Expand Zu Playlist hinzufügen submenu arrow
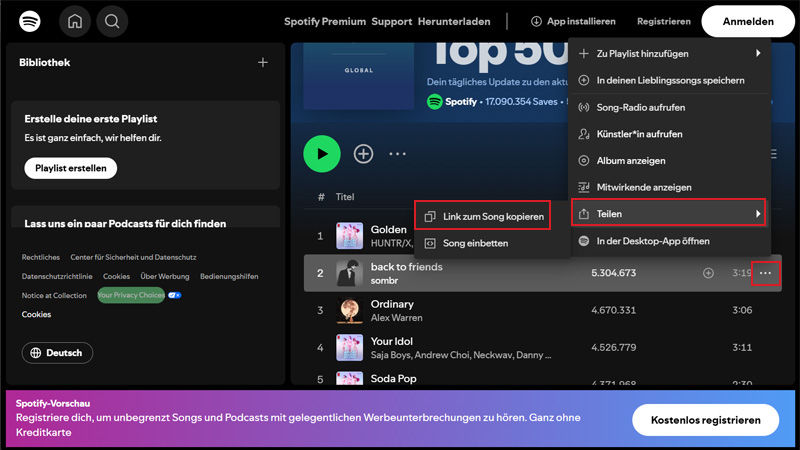The height and width of the screenshot is (450, 800). (758, 53)
